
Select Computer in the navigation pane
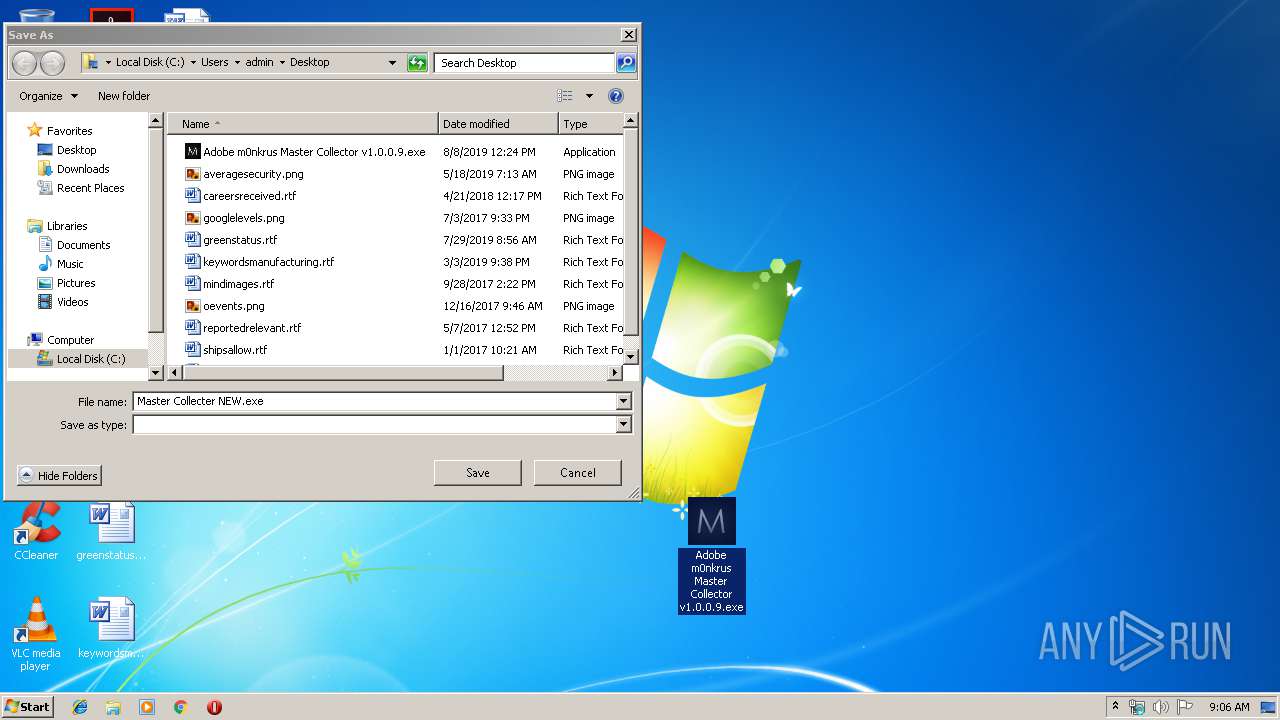click(70, 340)
